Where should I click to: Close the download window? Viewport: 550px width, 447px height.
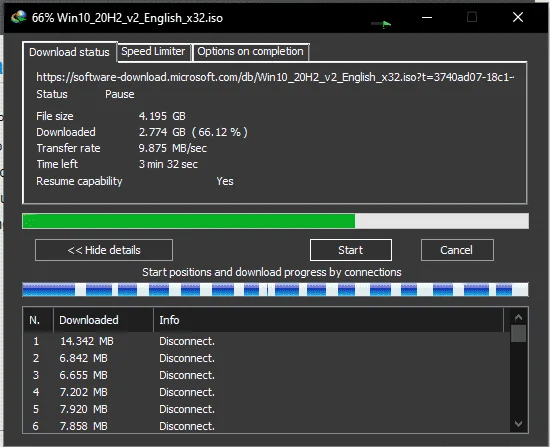coord(518,17)
